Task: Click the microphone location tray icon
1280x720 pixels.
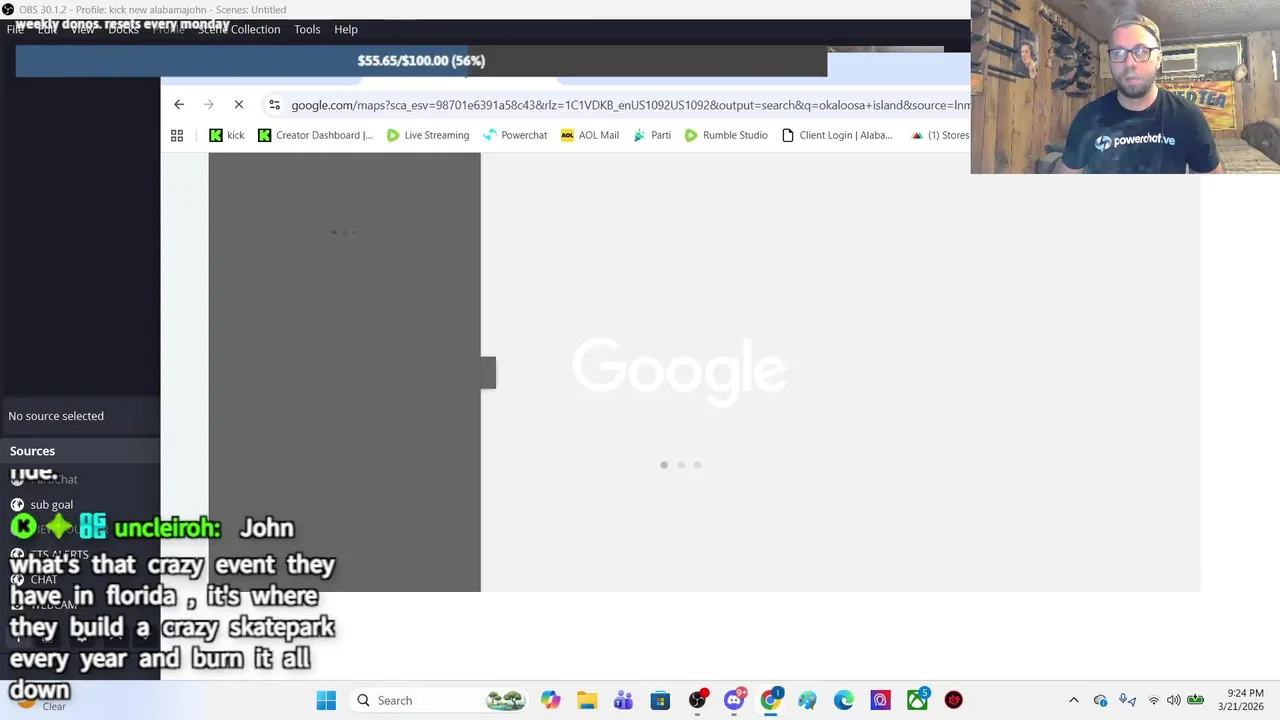Action: coord(1127,700)
